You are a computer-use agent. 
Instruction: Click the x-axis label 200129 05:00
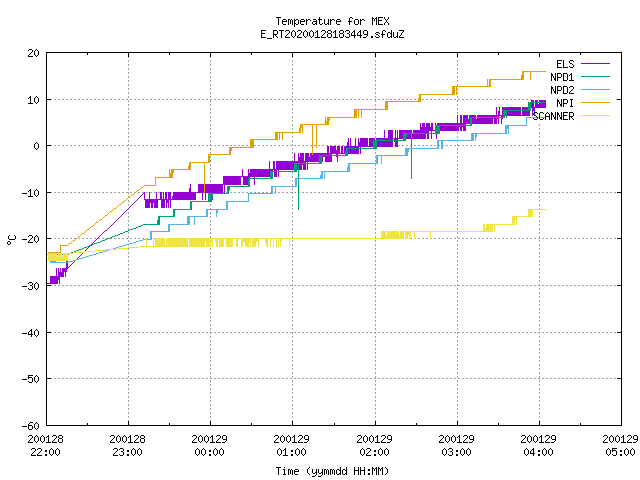click(x=620, y=446)
